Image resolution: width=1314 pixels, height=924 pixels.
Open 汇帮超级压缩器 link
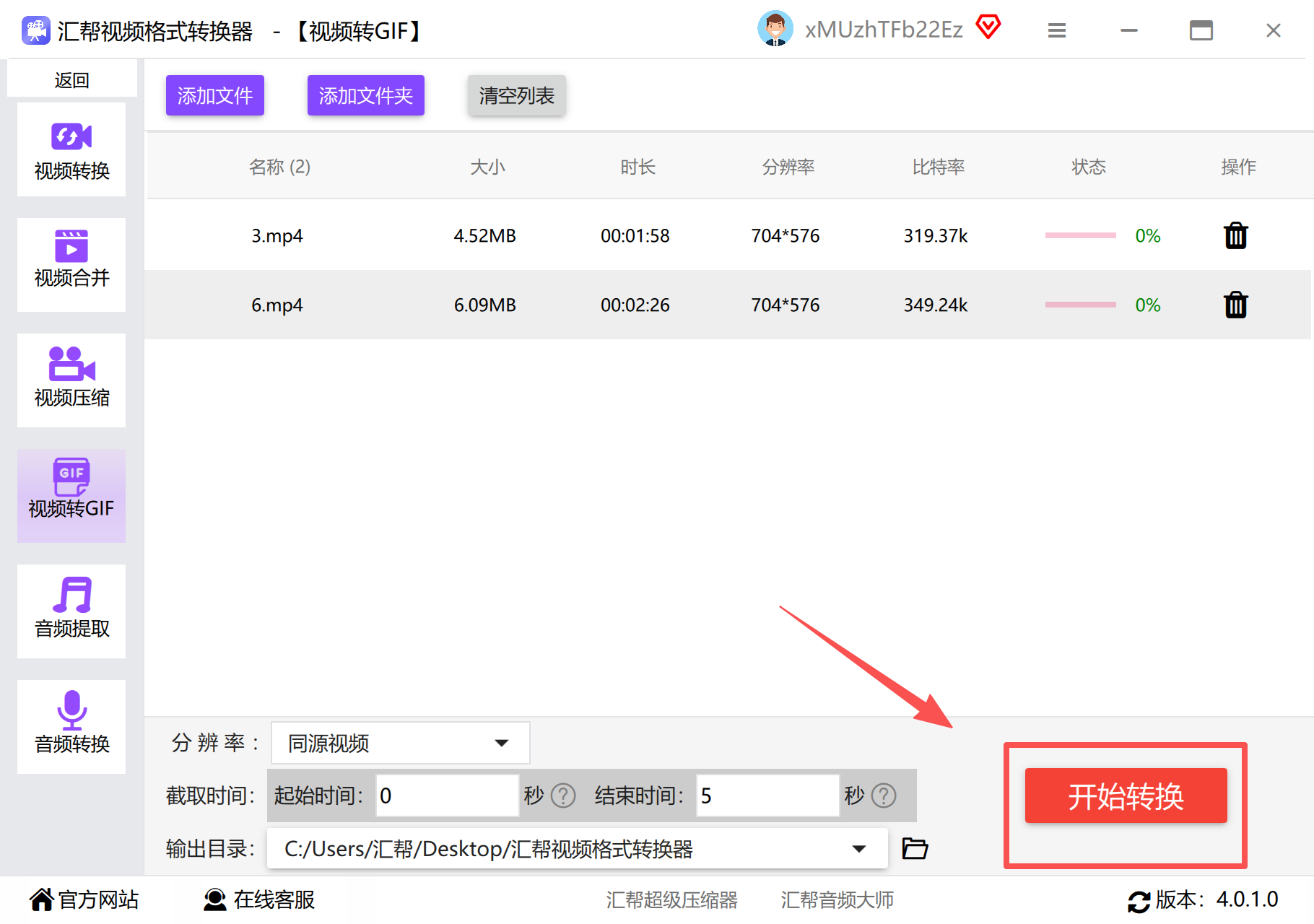(672, 900)
